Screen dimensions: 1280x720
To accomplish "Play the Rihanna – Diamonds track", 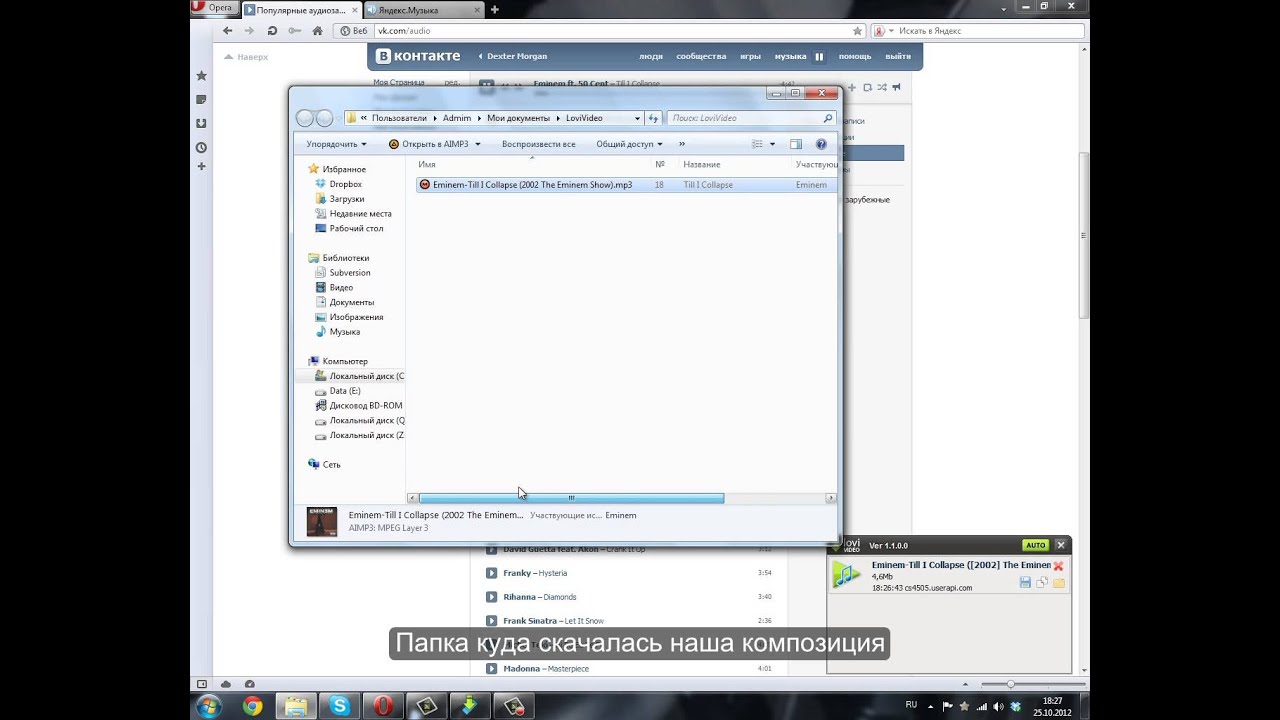I will [x=491, y=597].
